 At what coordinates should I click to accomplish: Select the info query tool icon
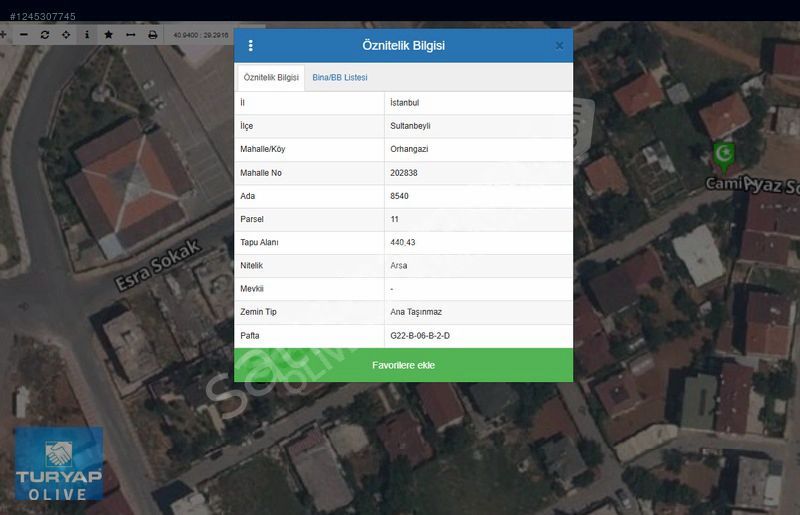point(87,34)
